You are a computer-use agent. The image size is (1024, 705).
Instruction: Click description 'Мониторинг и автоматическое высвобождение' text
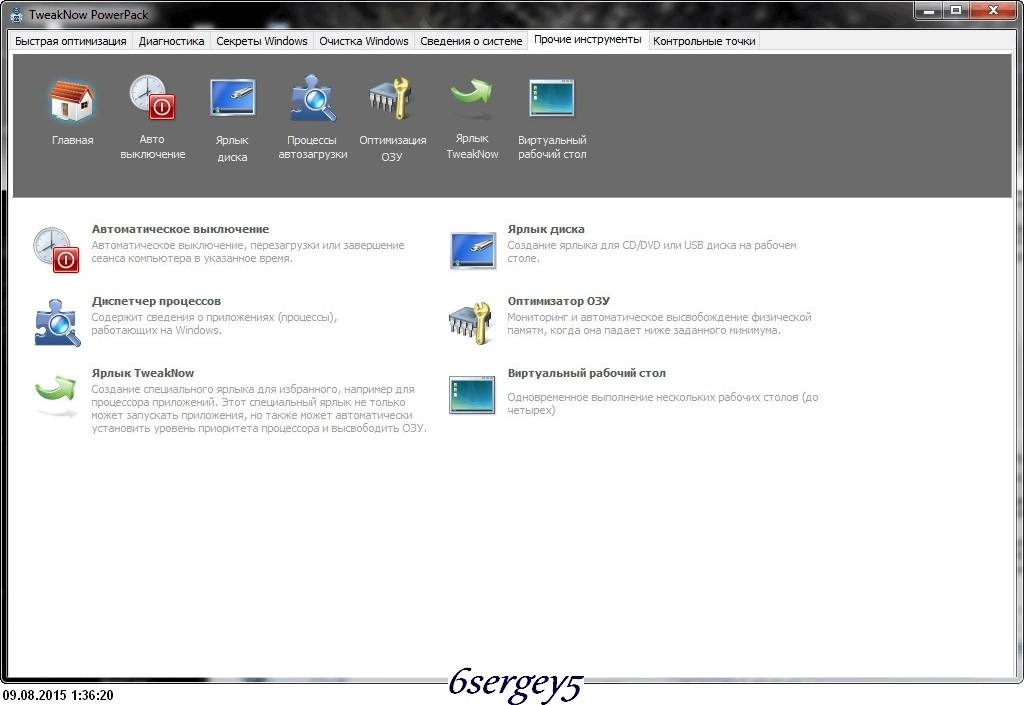(659, 324)
